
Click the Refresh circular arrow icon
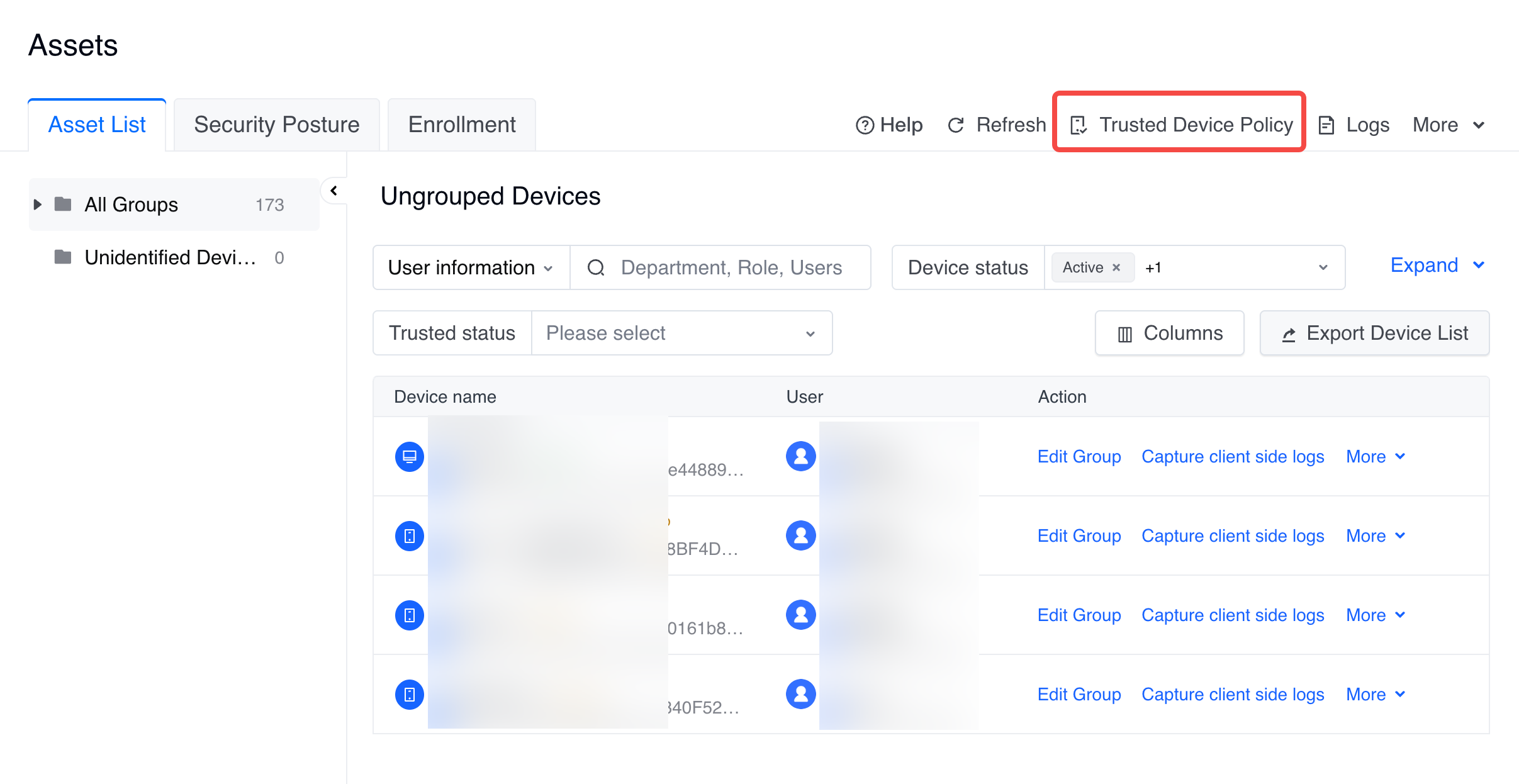click(956, 125)
